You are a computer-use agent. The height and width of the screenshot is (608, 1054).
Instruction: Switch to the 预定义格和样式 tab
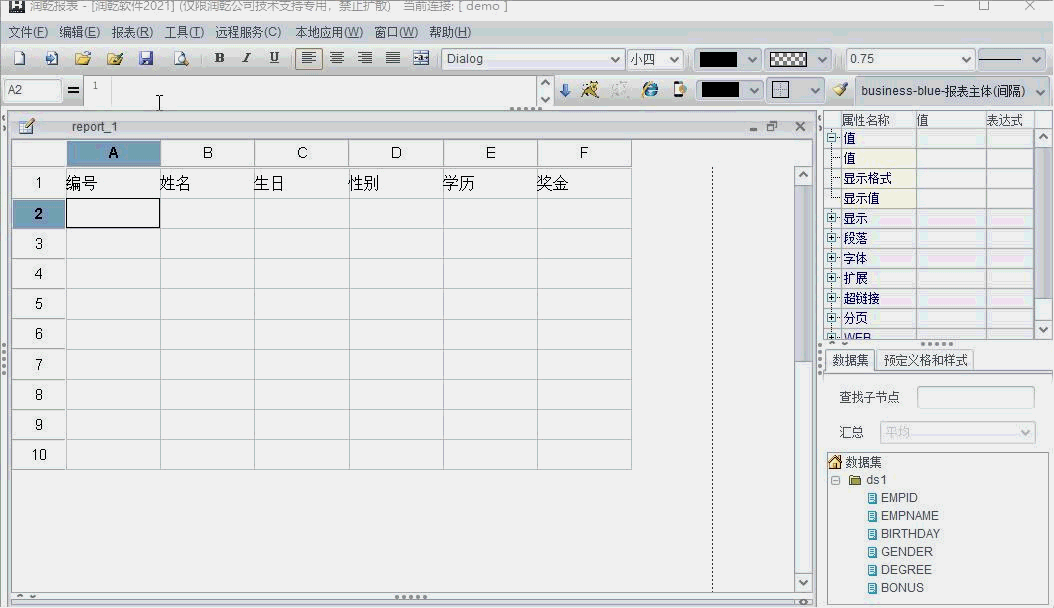pos(925,360)
